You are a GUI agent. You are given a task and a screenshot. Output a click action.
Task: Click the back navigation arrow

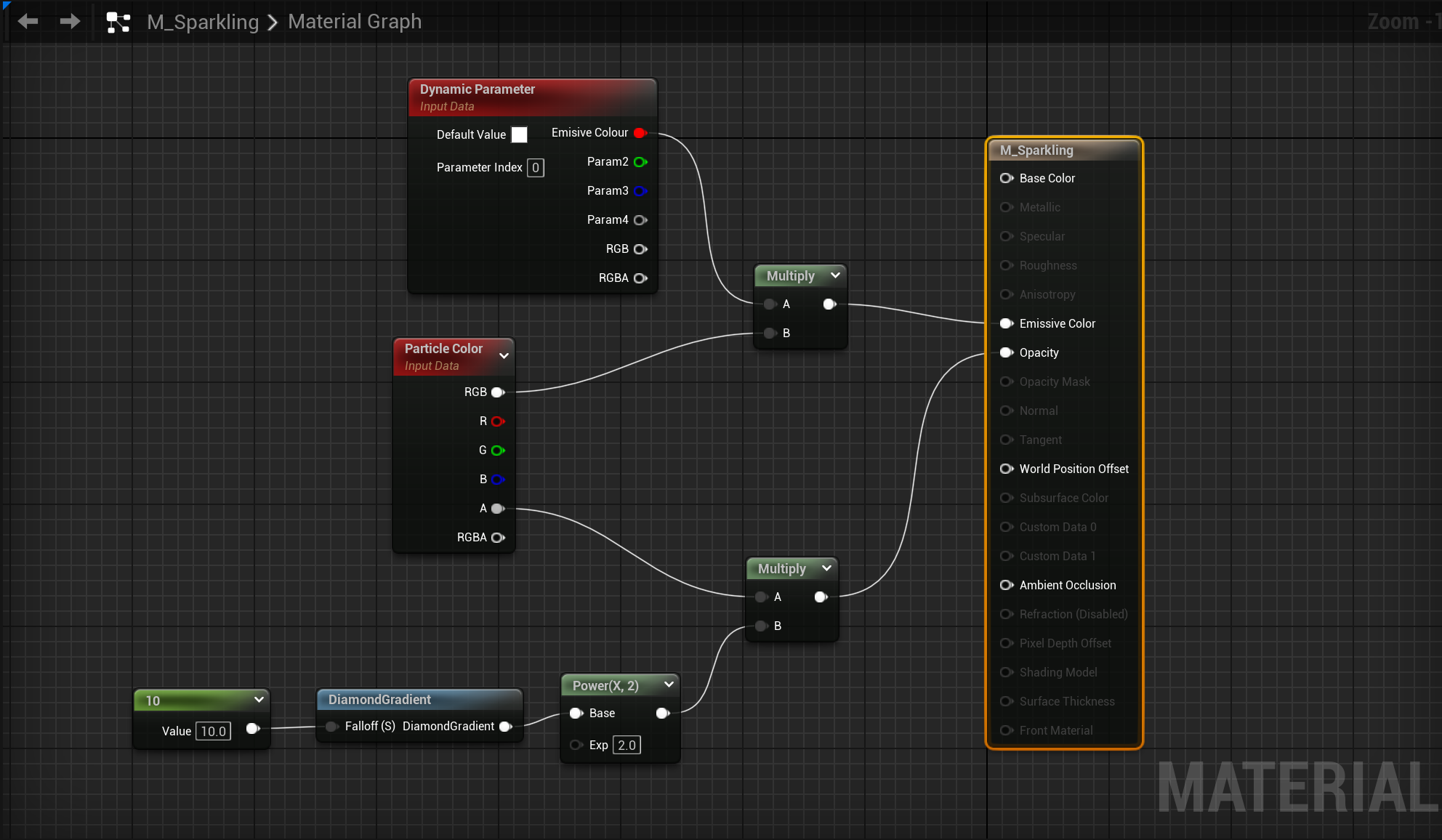(28, 22)
